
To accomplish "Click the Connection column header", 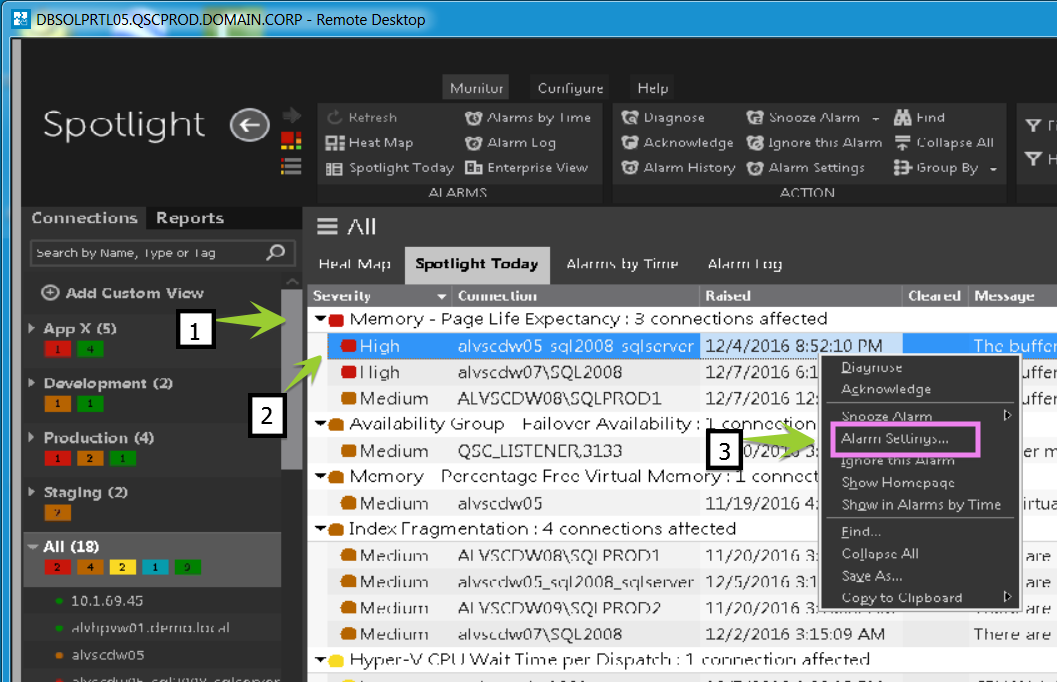I will coord(576,296).
